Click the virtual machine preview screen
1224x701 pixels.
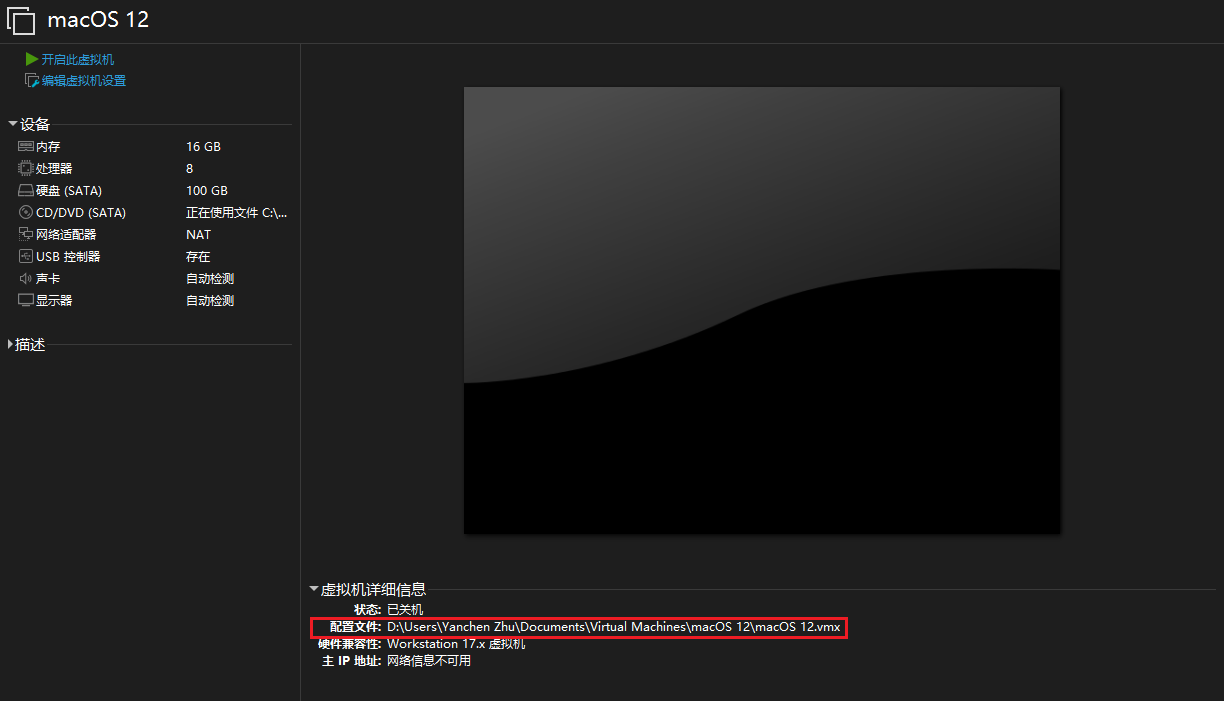point(761,310)
